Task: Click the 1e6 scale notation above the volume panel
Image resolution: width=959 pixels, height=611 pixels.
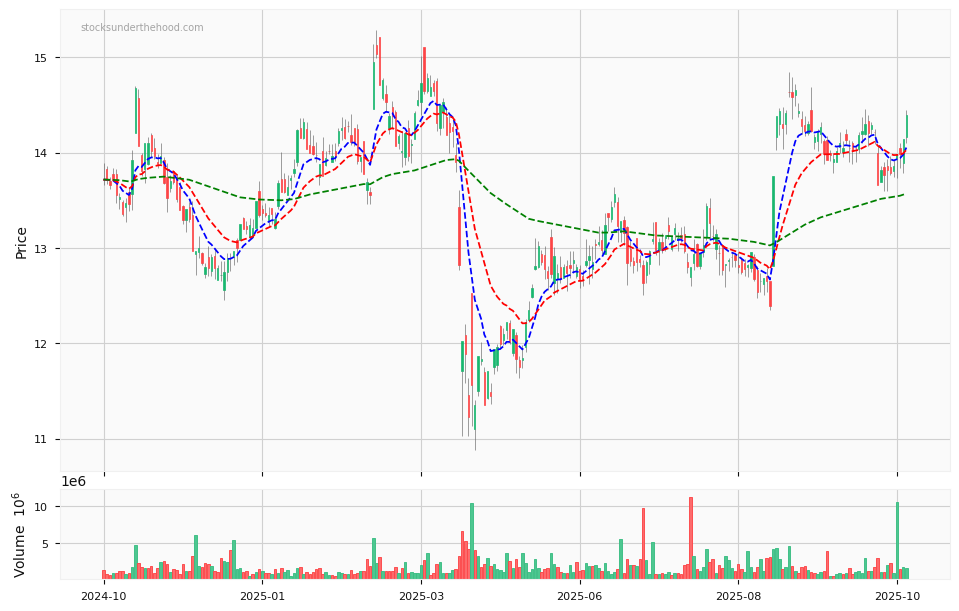Action: [73, 481]
